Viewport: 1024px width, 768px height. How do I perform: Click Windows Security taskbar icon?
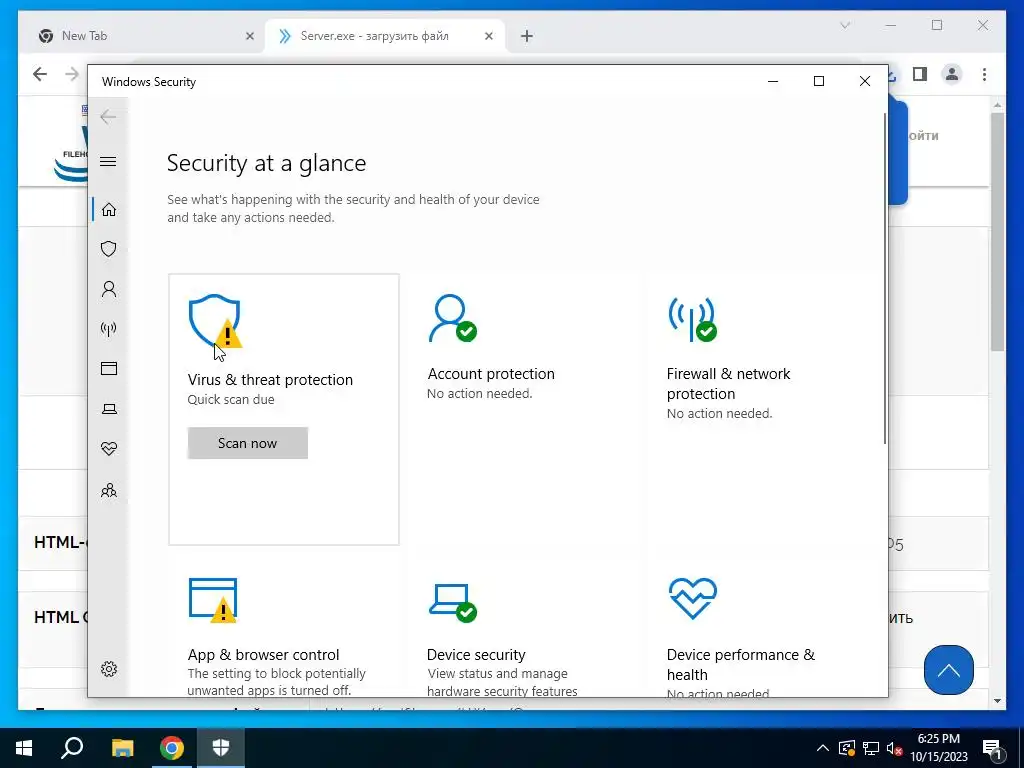[x=221, y=748]
